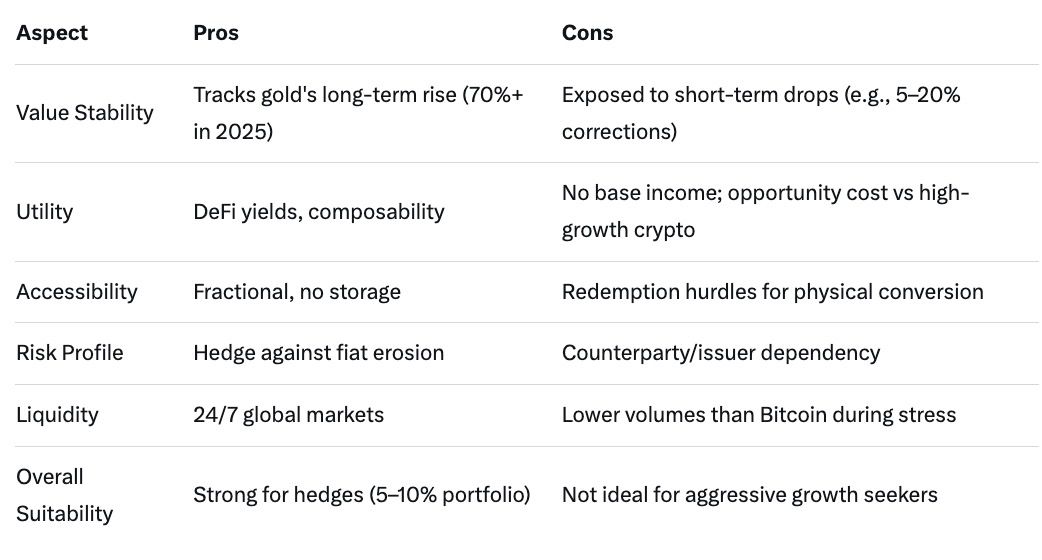The width and height of the screenshot is (1042, 560).
Task: Click the Pros column header
Action: [215, 33]
